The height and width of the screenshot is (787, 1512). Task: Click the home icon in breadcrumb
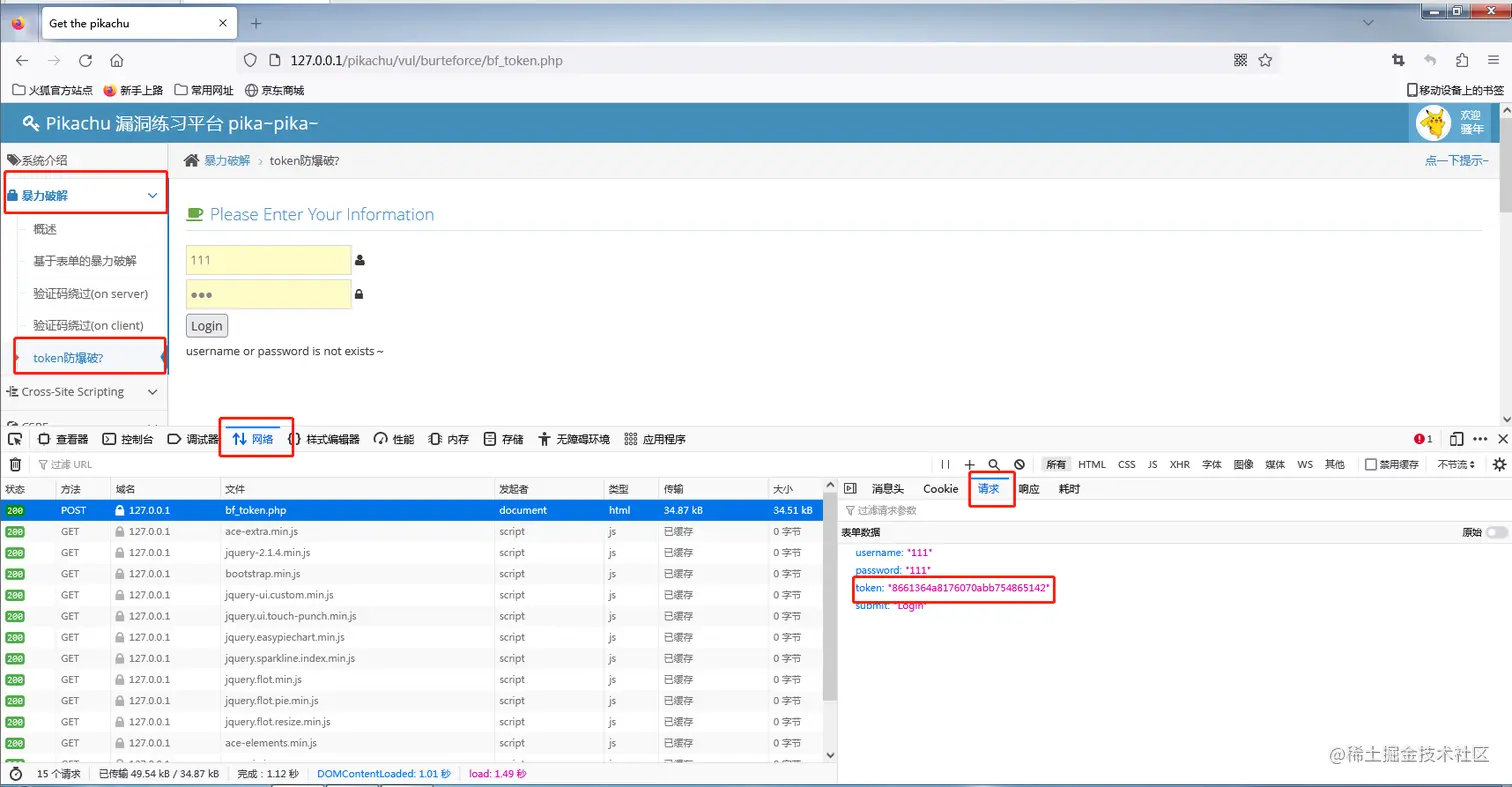coord(192,160)
